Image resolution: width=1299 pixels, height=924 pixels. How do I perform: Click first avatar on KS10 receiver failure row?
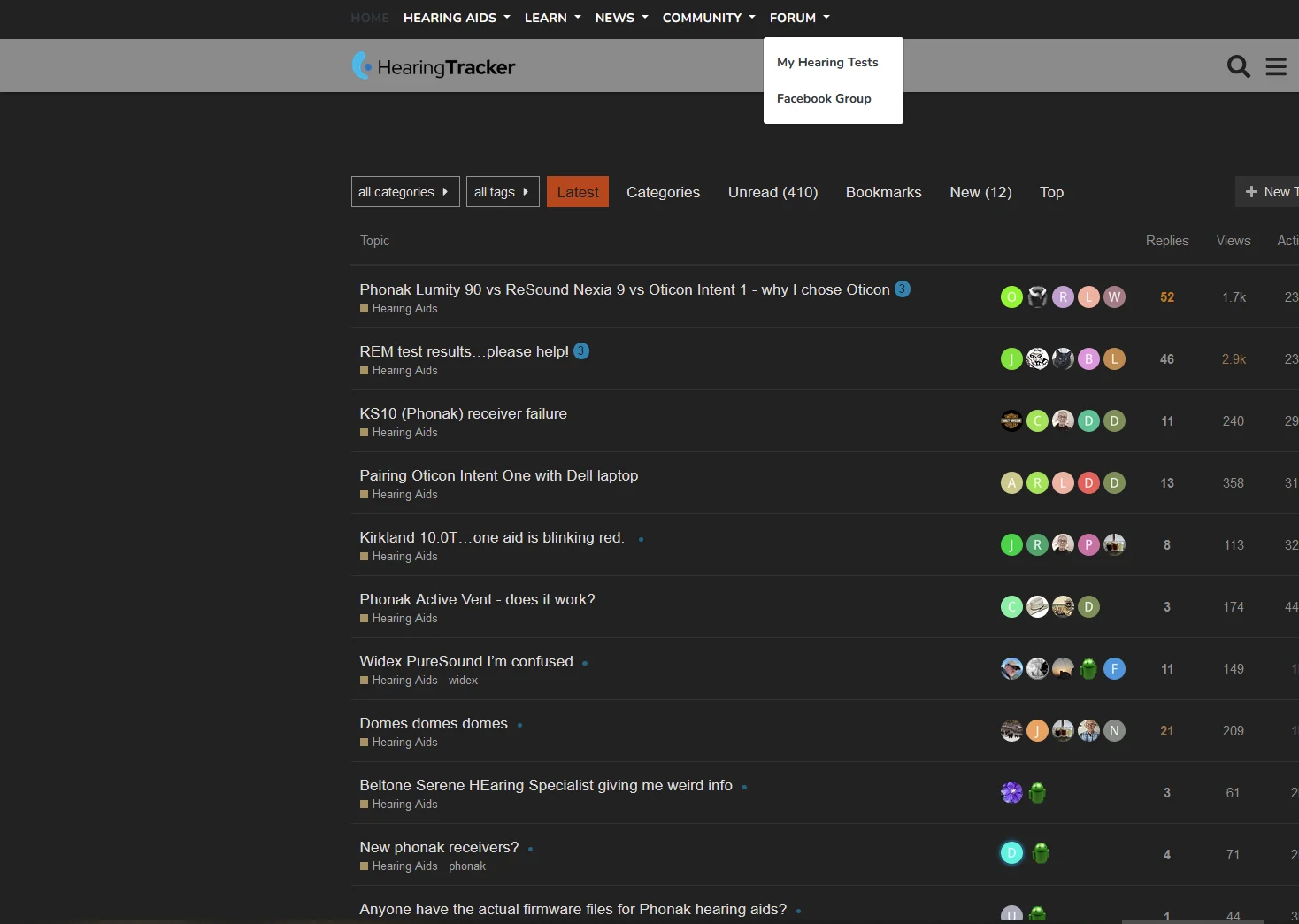click(x=1011, y=421)
